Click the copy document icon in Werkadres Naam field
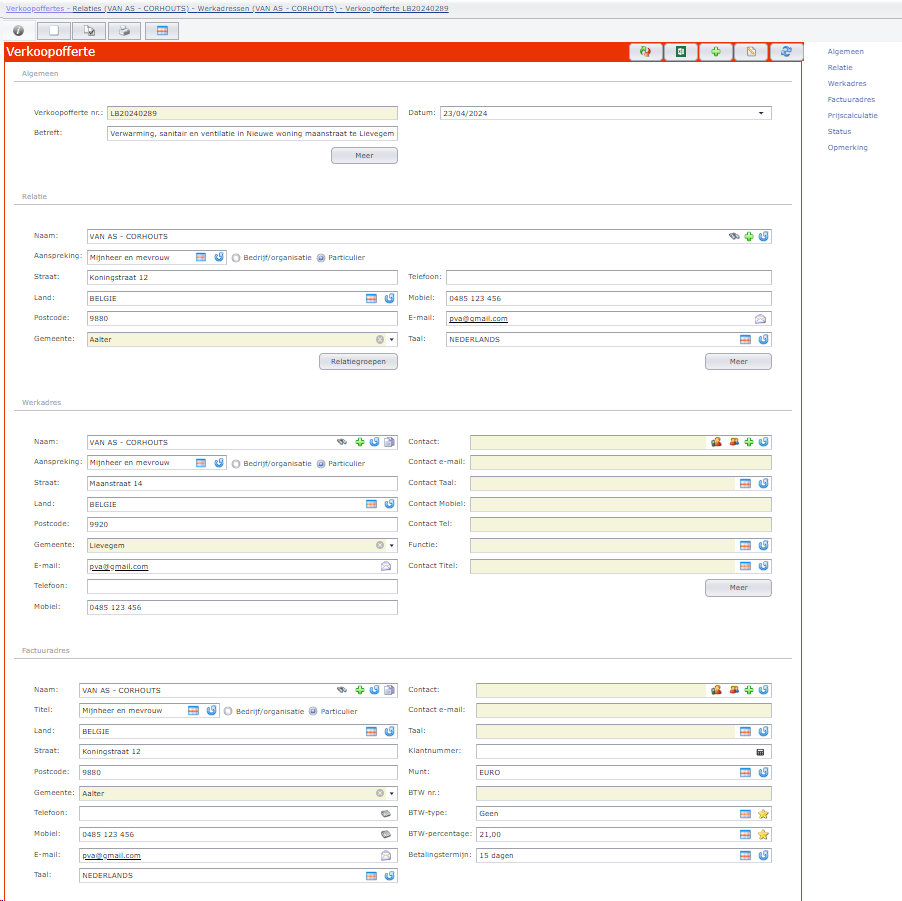902x901 pixels. click(389, 442)
